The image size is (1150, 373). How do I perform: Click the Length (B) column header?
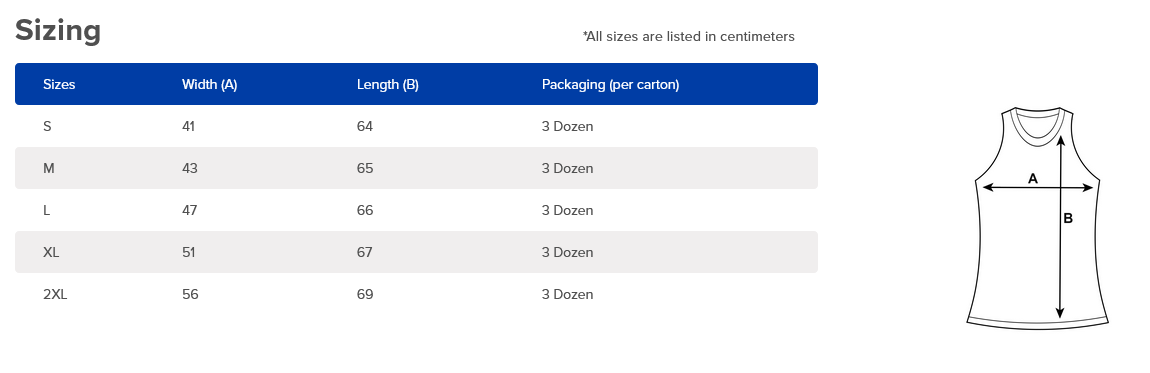click(388, 84)
